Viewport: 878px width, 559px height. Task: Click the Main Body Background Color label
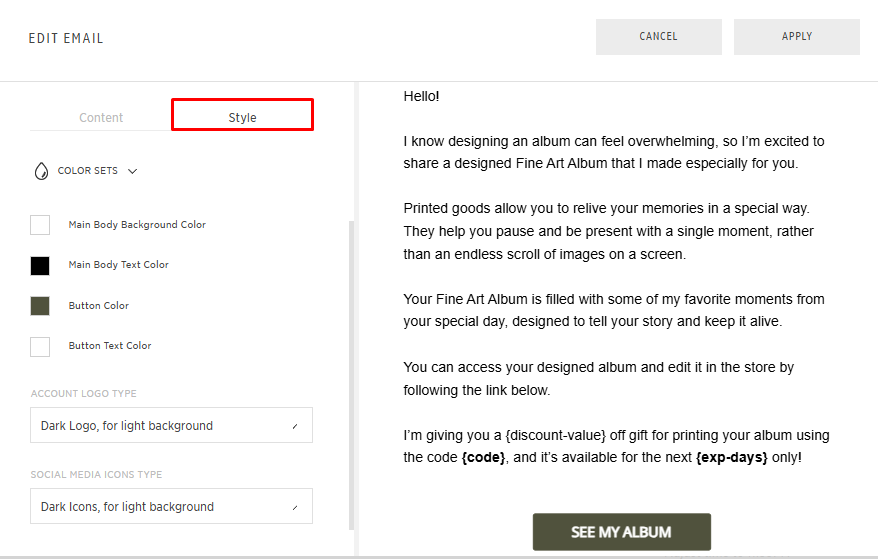(x=137, y=225)
